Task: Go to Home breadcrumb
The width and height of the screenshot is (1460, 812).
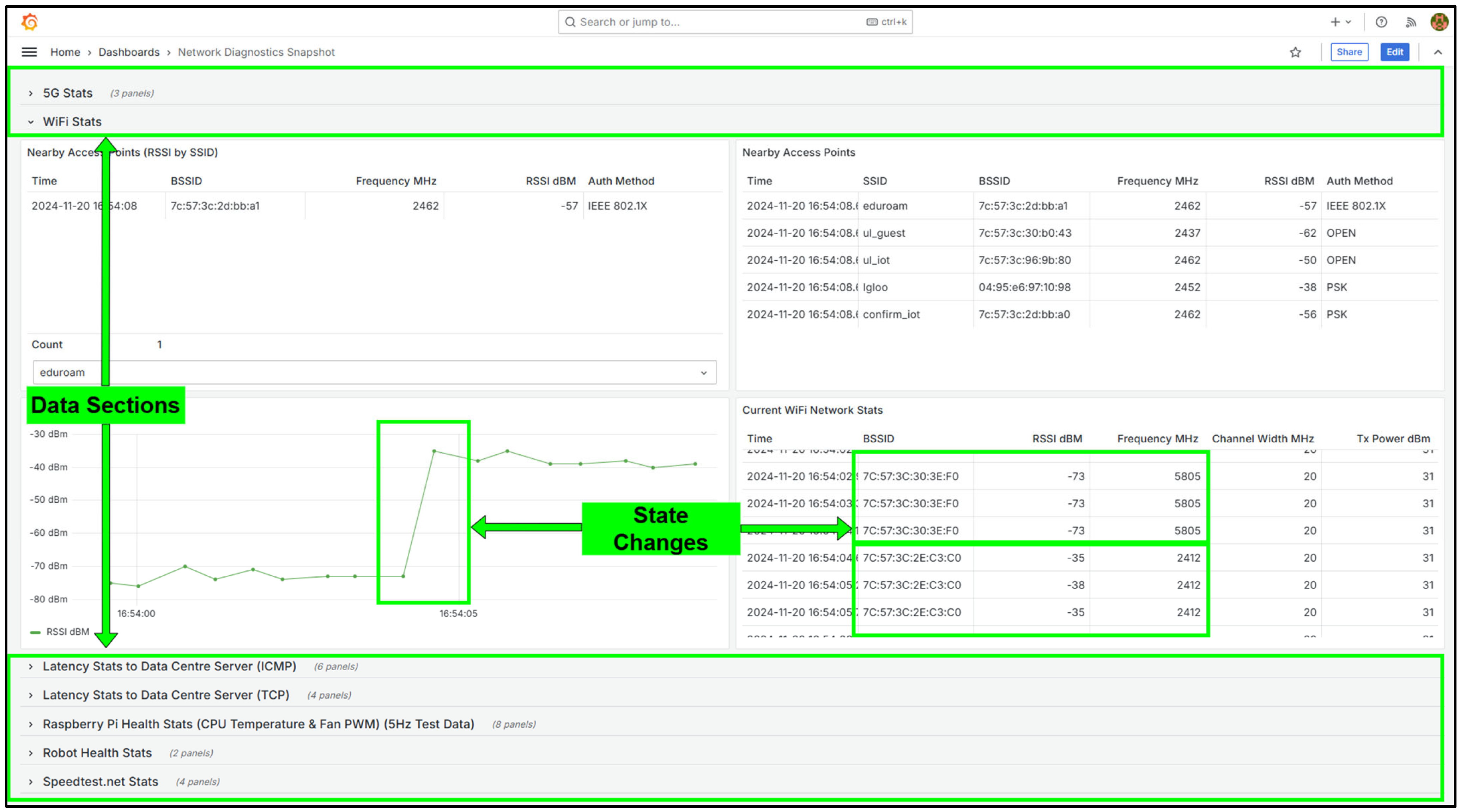Action: [65, 52]
